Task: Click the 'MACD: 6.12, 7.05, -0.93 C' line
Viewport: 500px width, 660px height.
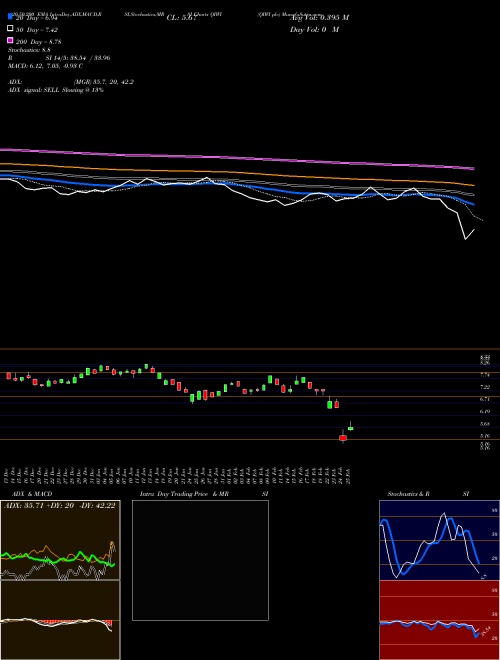Action: [x=45, y=66]
